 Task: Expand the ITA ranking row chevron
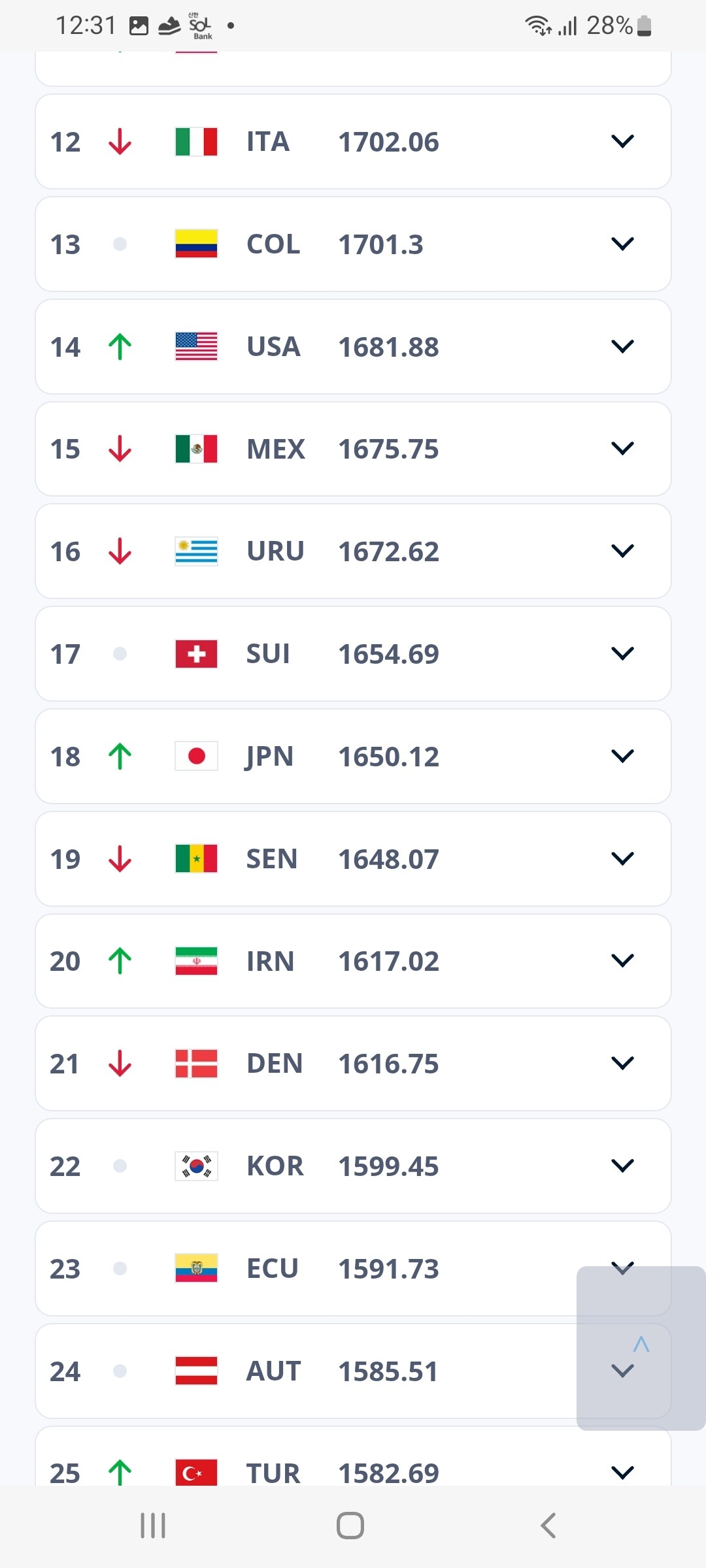(622, 141)
